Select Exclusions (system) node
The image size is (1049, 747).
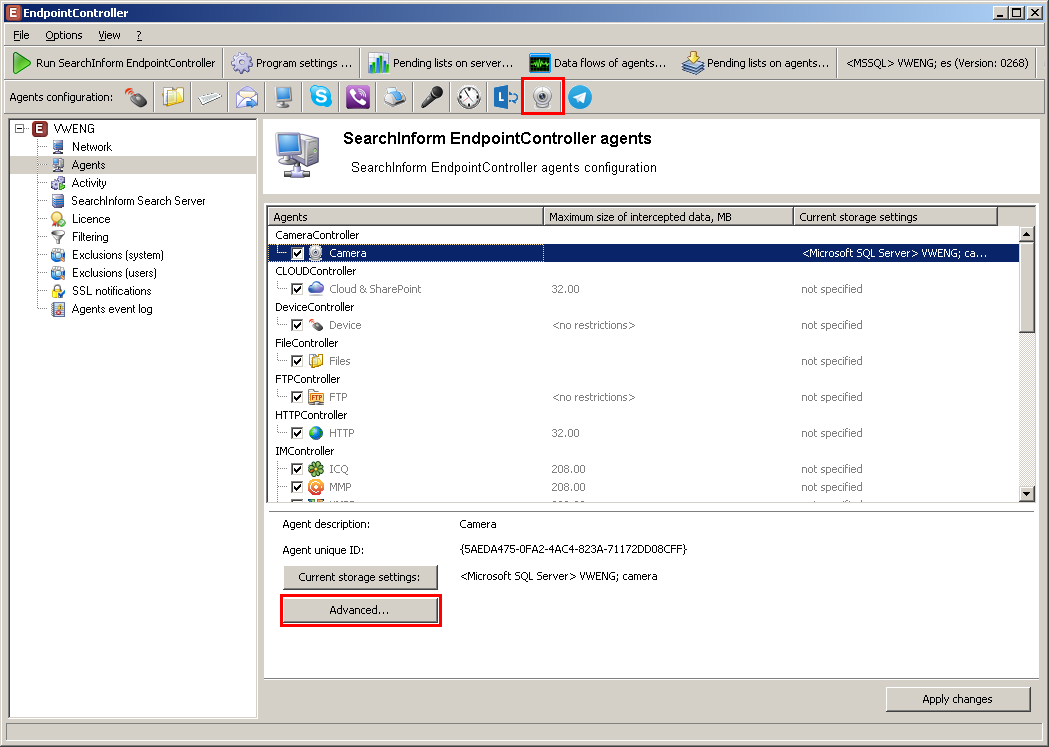(118, 255)
